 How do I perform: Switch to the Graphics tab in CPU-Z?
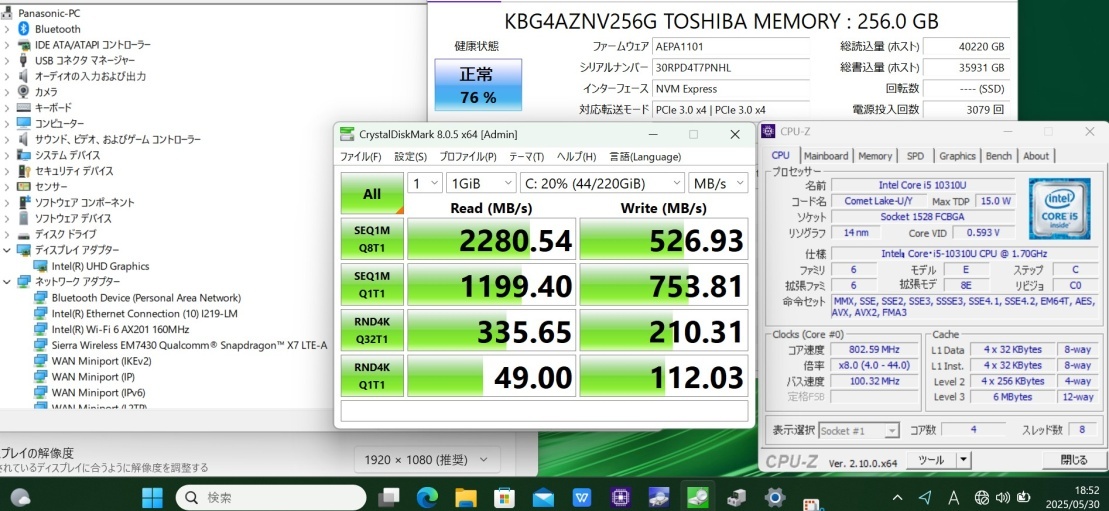point(957,156)
